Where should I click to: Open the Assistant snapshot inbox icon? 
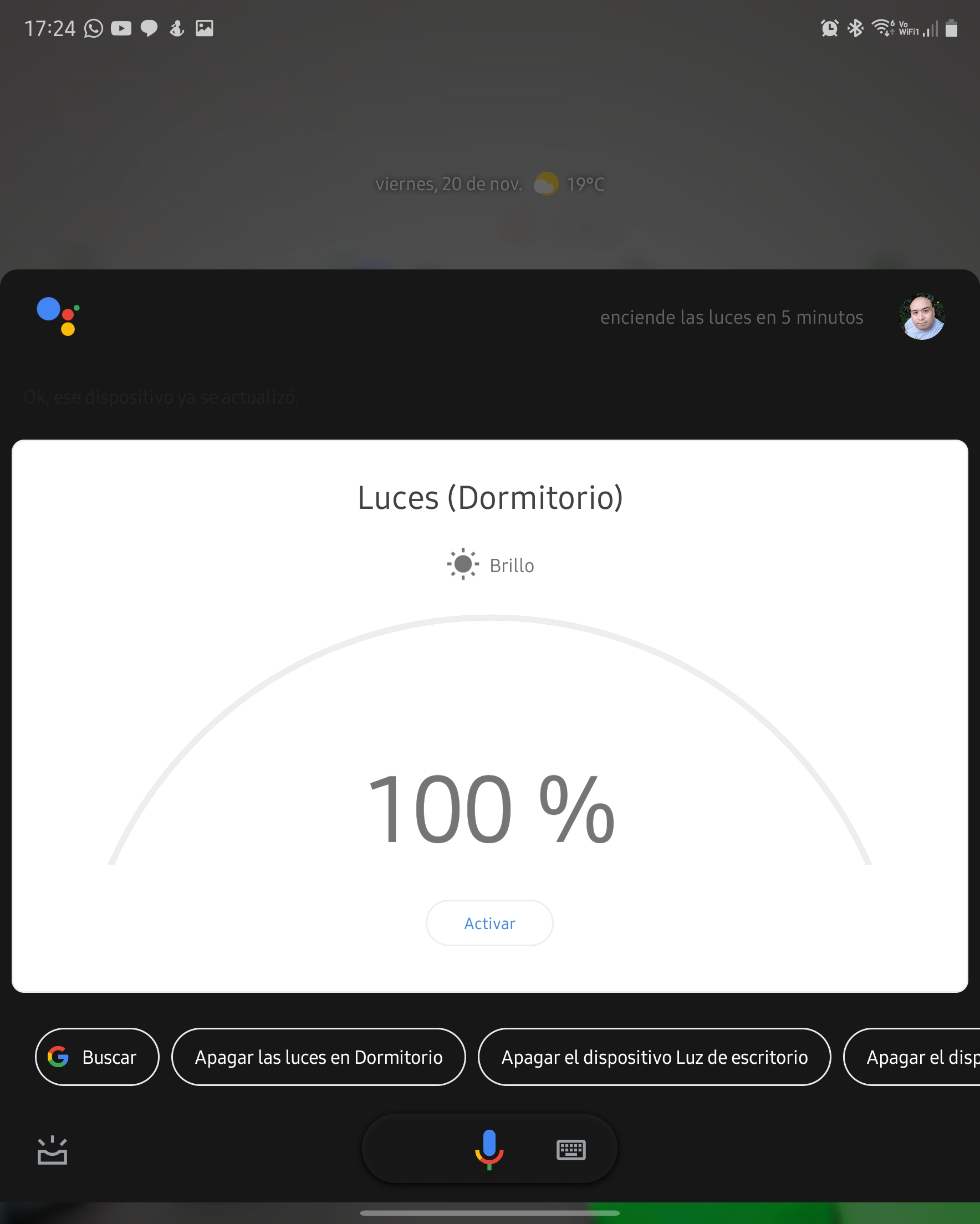coord(52,1150)
